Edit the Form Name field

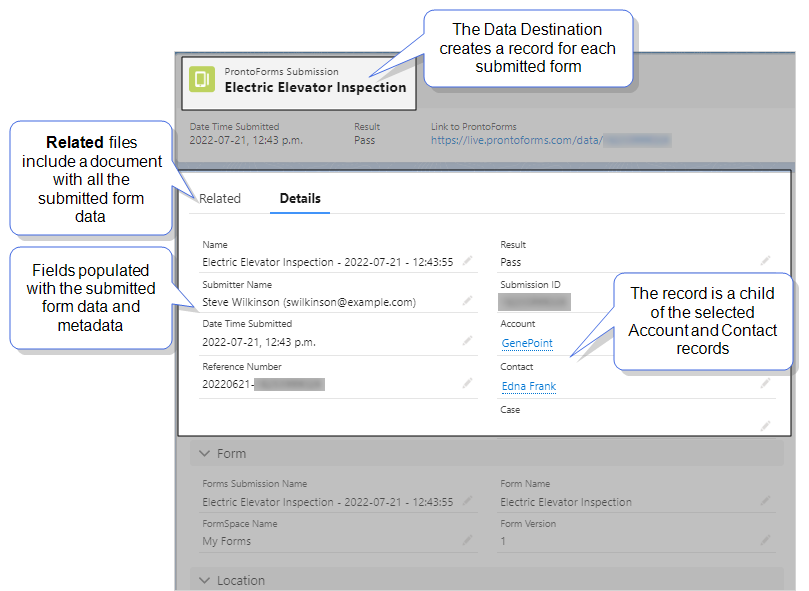pos(765,500)
